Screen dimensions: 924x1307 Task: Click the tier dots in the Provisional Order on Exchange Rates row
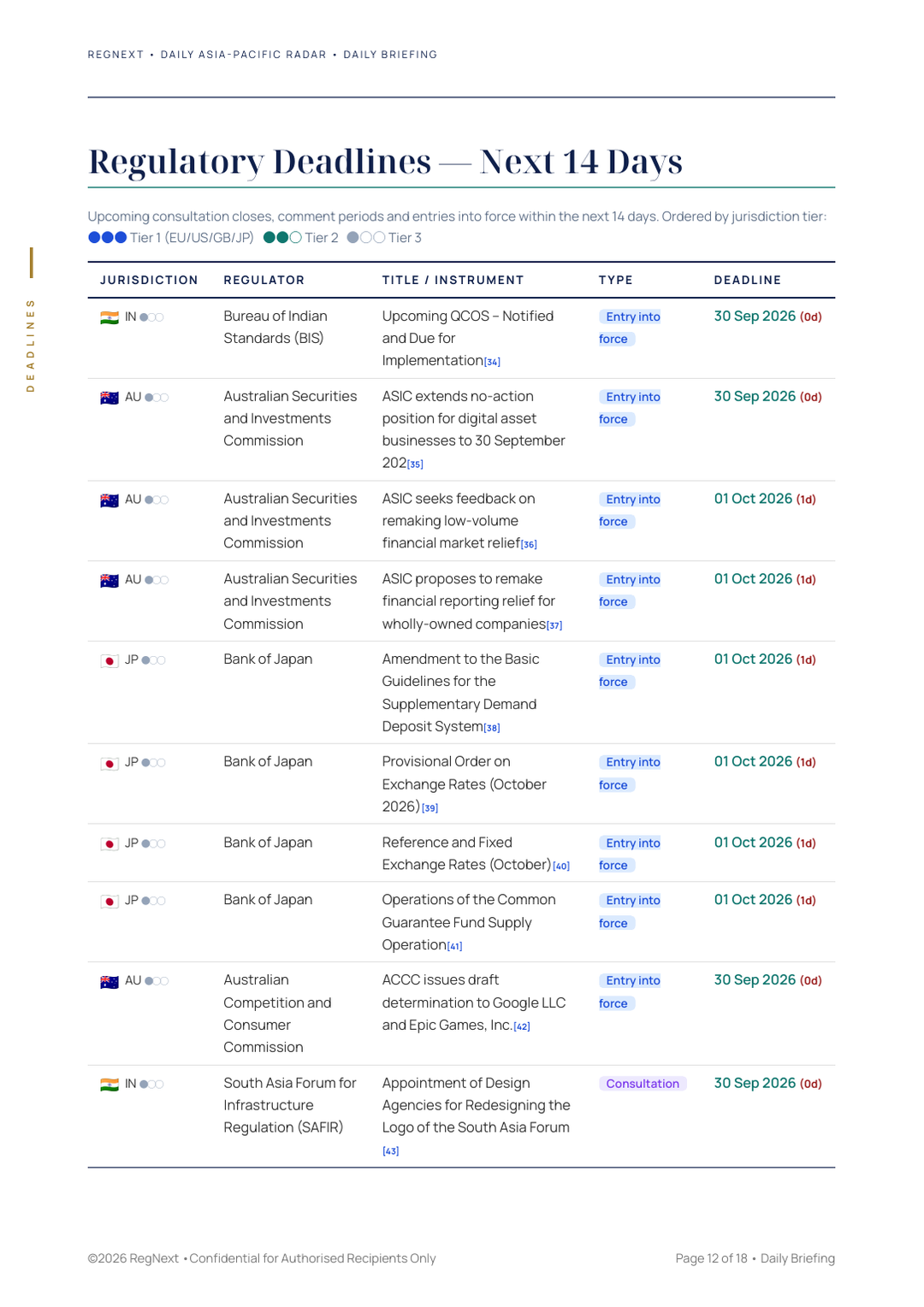153,763
